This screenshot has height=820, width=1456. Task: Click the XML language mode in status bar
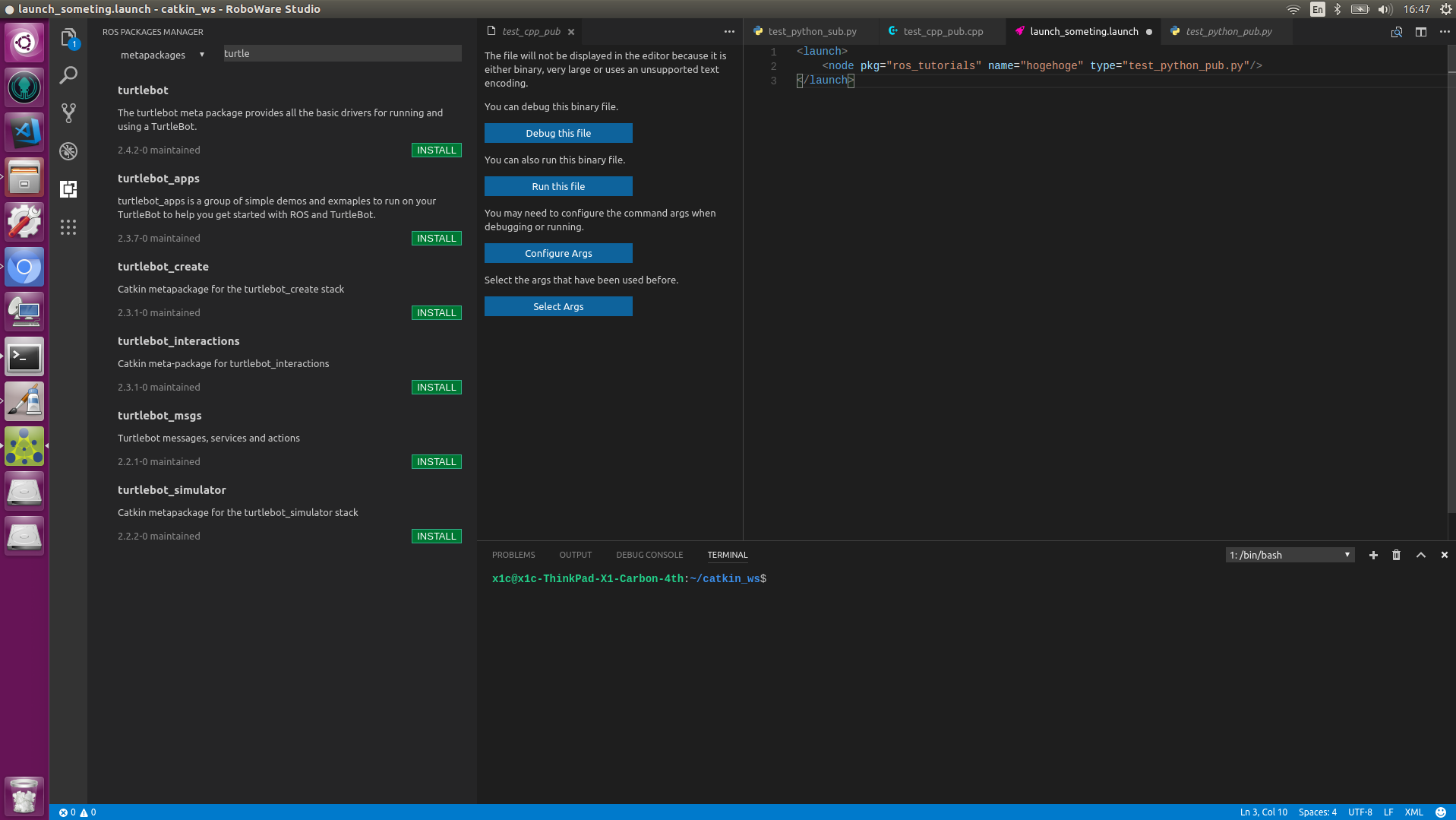point(1413,812)
